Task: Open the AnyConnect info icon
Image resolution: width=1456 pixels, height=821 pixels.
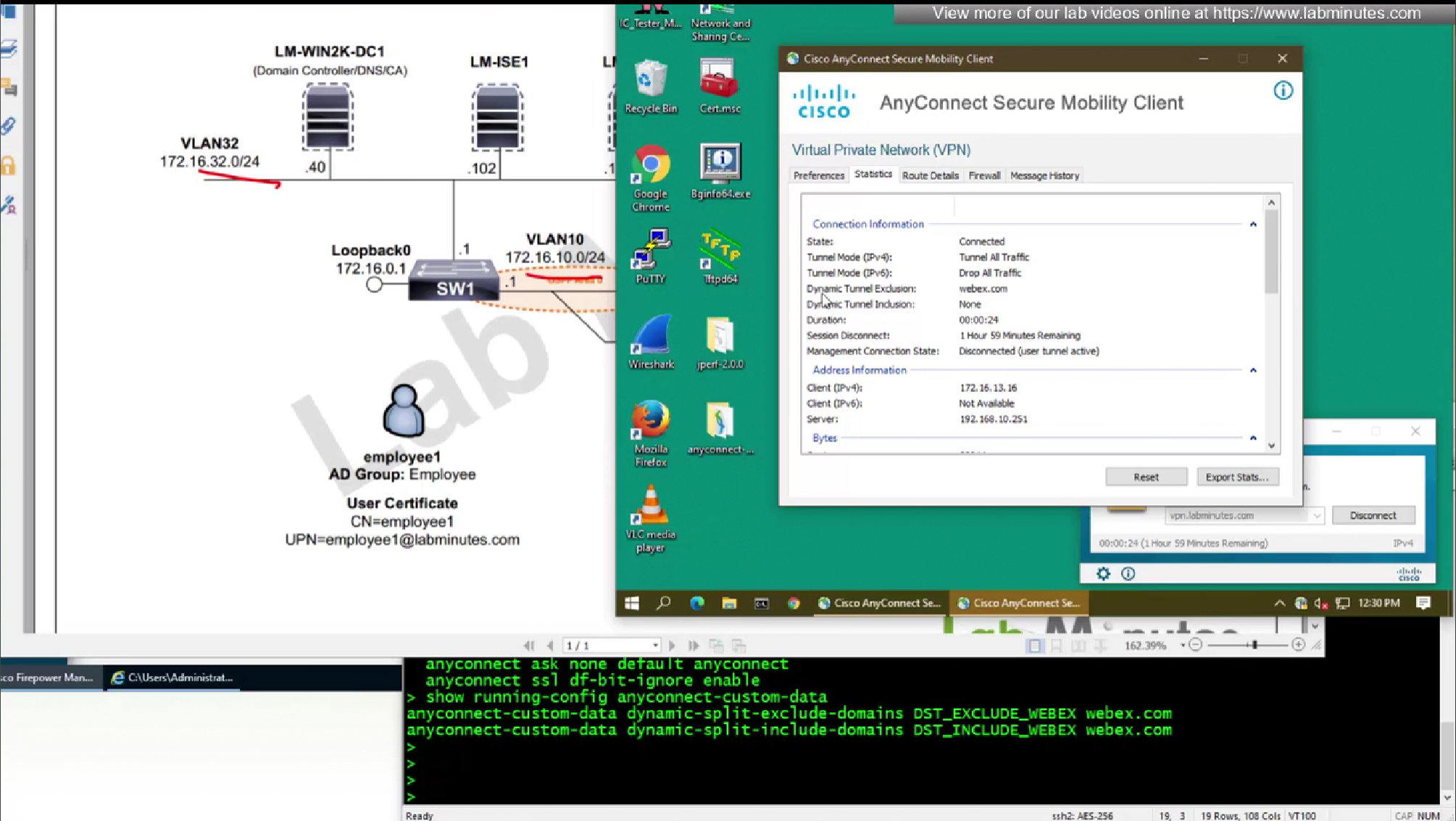Action: tap(1283, 91)
